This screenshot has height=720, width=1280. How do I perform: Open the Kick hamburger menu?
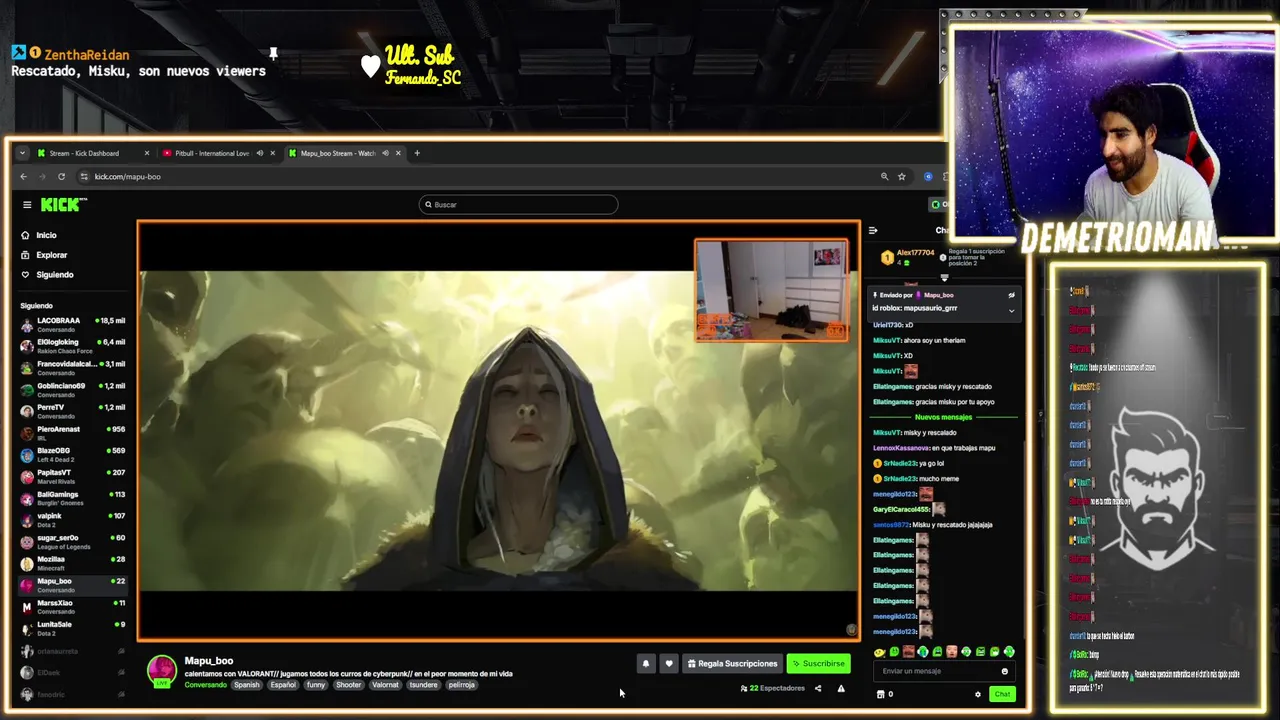(x=27, y=205)
